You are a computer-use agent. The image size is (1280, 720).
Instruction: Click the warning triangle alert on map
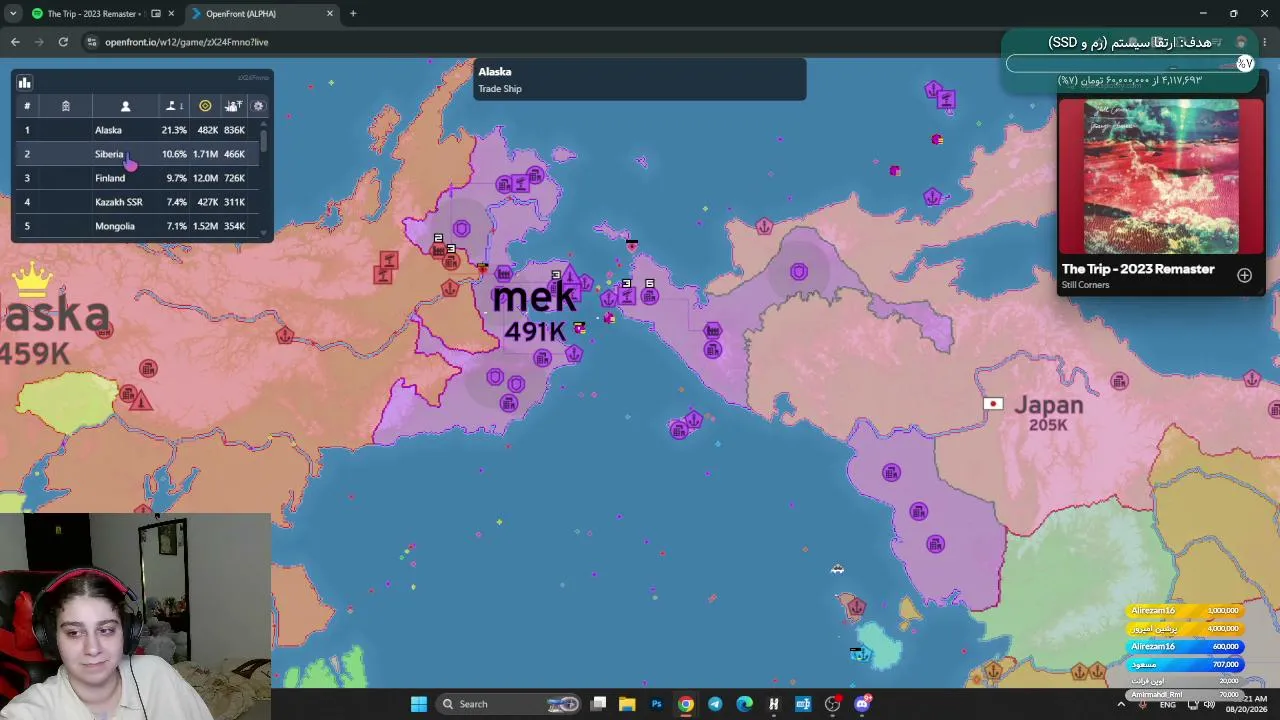point(141,402)
